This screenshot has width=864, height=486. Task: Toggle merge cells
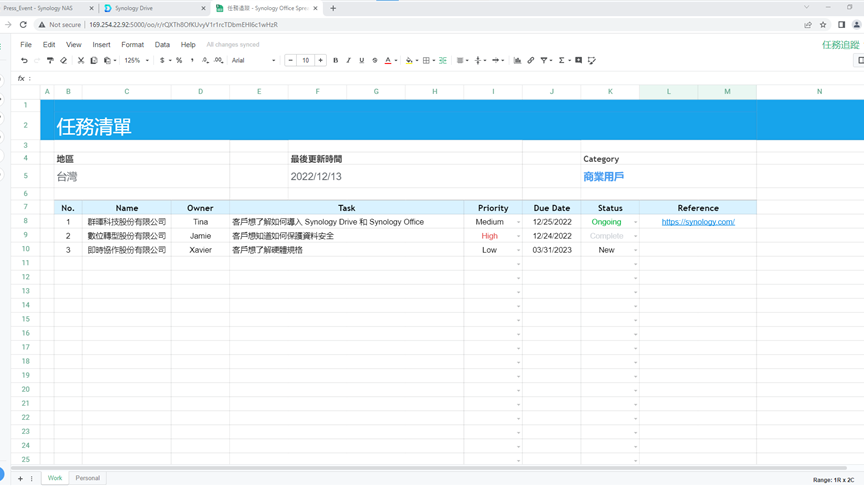click(x=442, y=61)
